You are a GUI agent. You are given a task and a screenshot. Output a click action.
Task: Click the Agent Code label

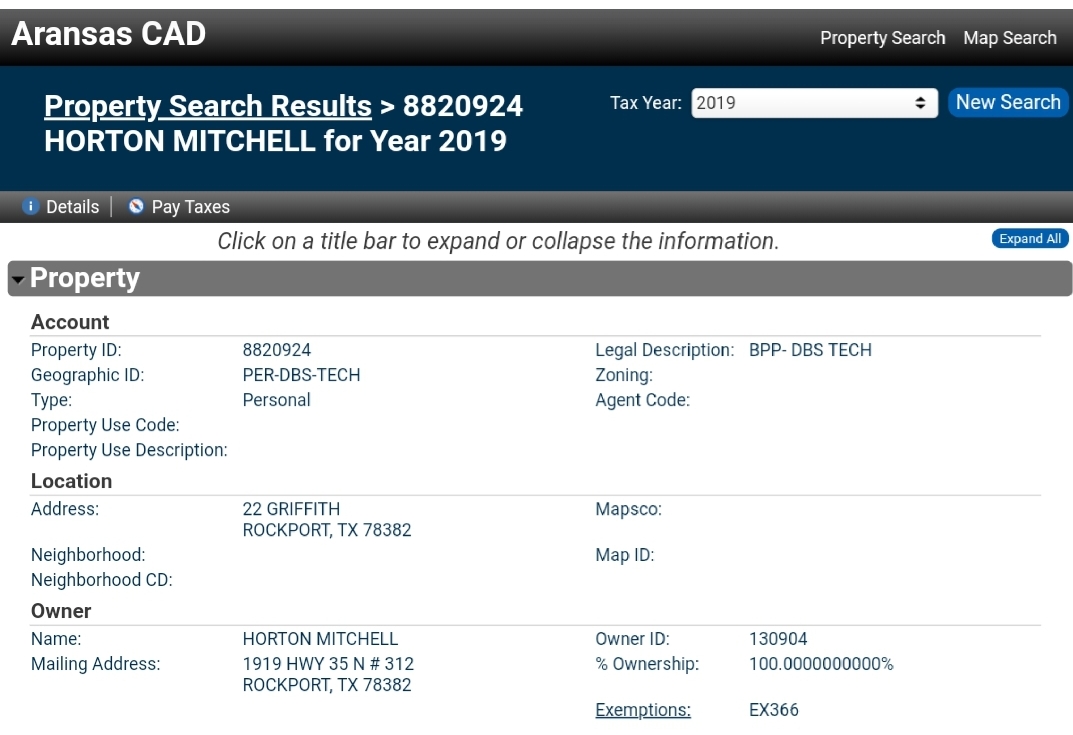[642, 400]
